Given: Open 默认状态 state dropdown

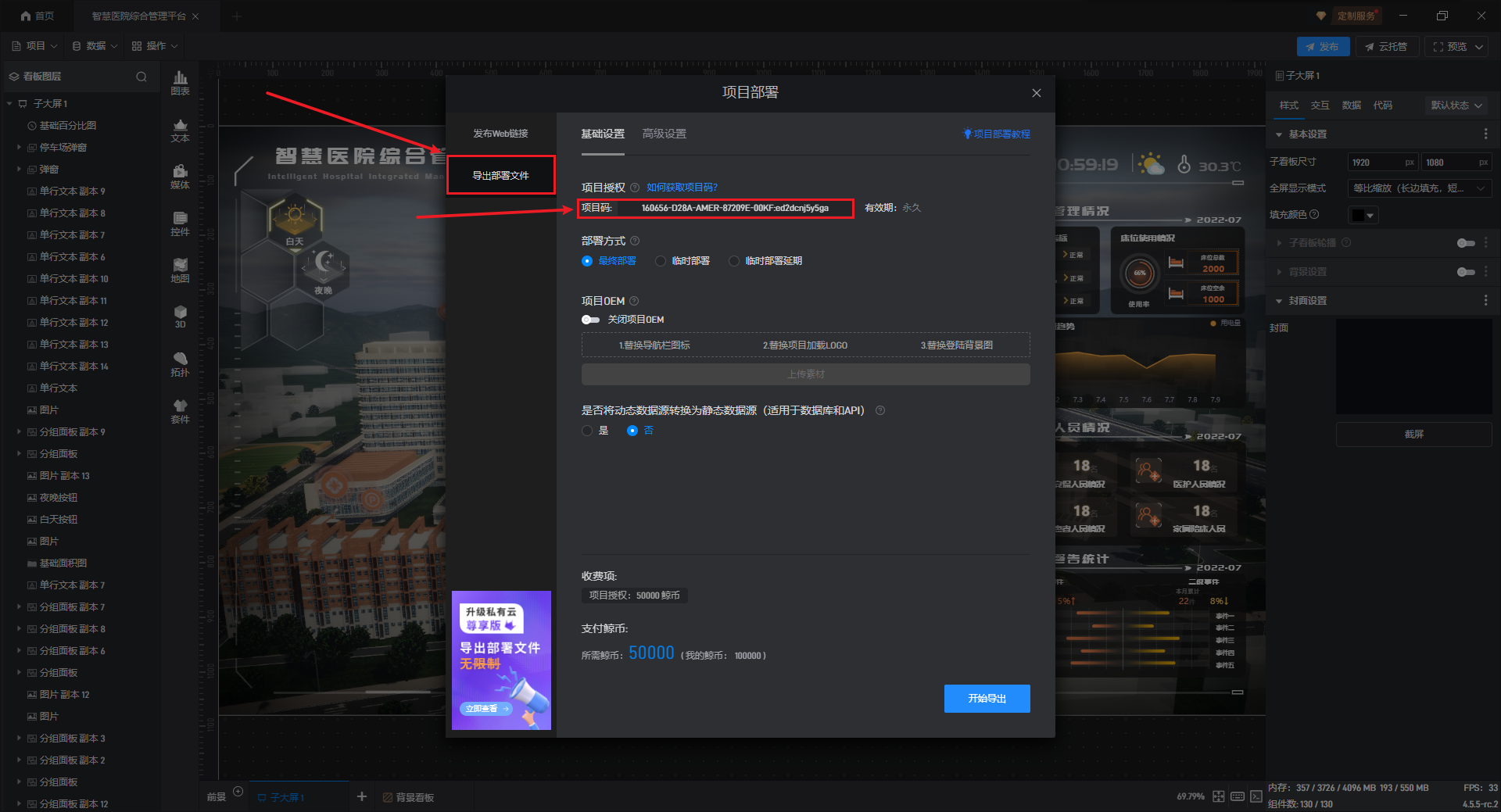Looking at the screenshot, I should pos(1457,106).
